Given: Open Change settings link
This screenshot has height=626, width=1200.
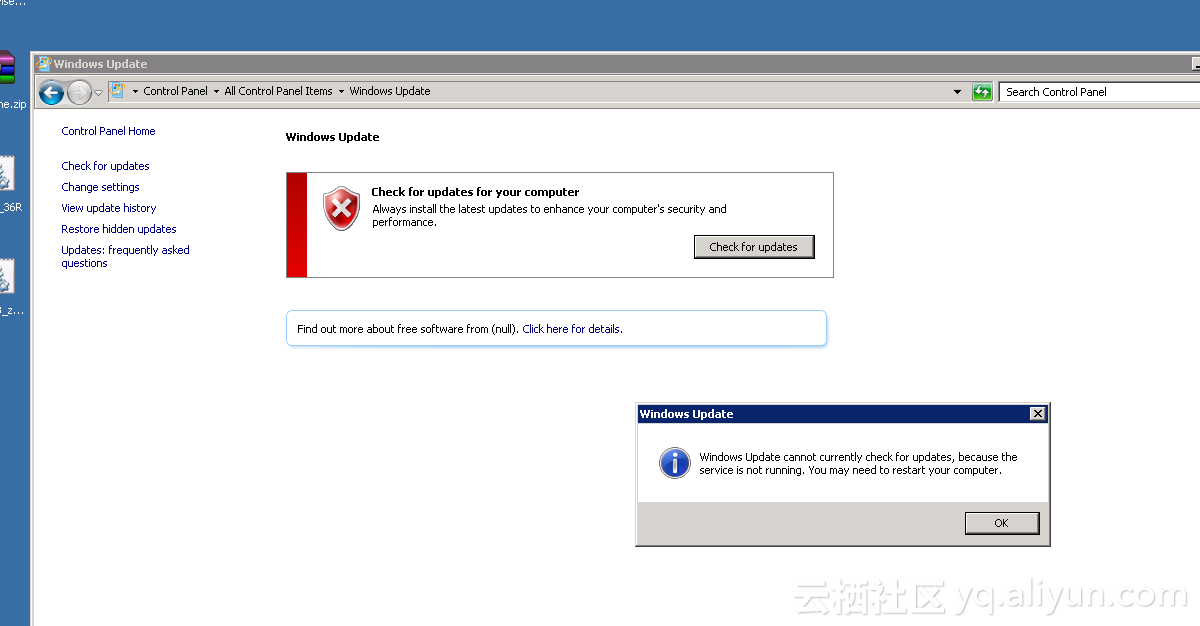Looking at the screenshot, I should [100, 187].
